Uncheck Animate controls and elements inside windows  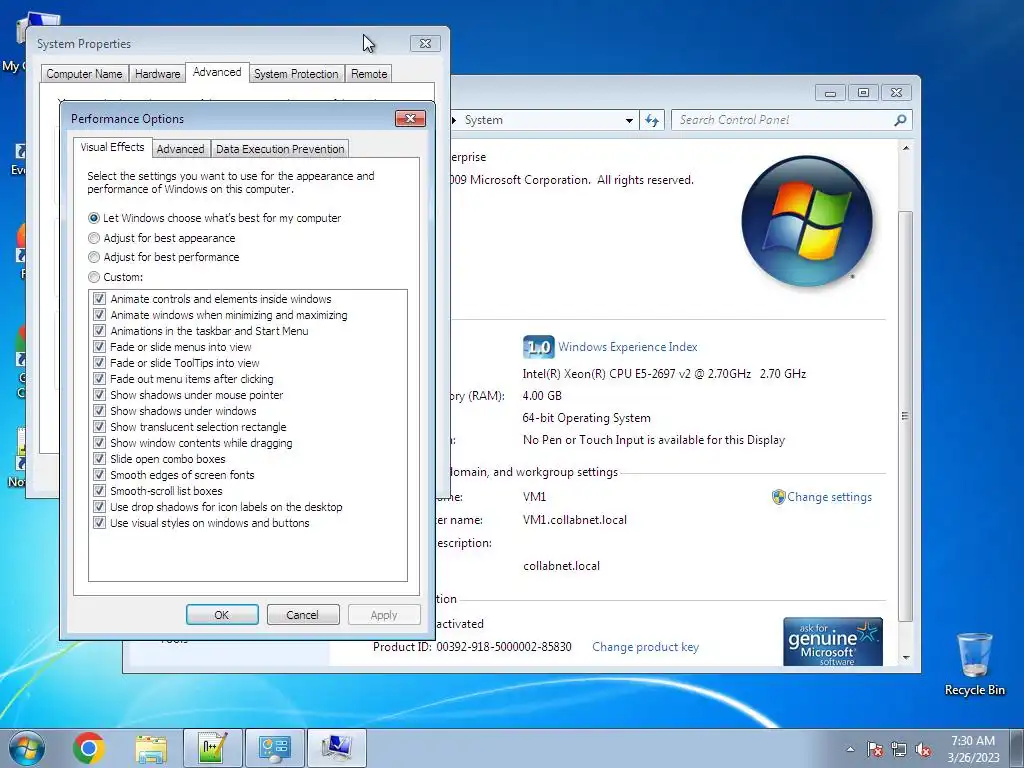[x=99, y=298]
